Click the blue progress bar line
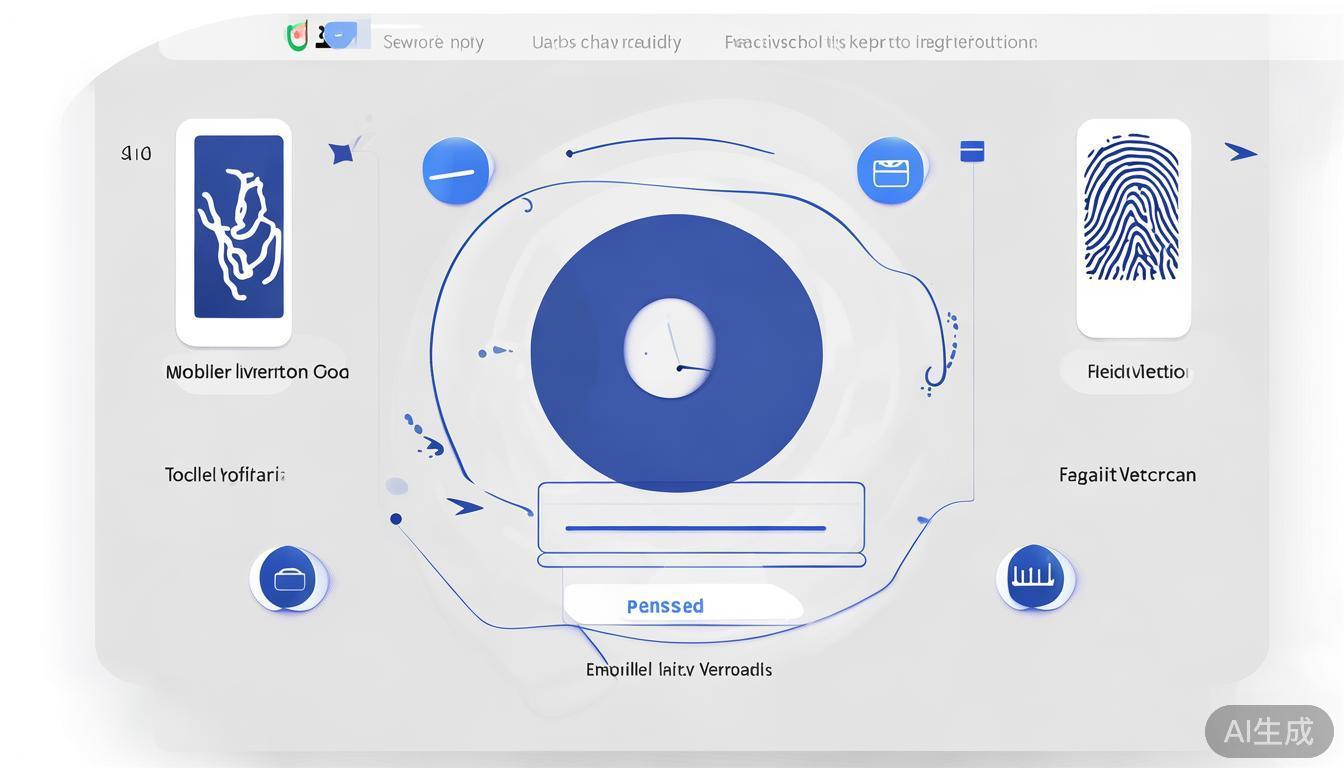Image resolution: width=1344 pixels, height=768 pixels. click(x=695, y=528)
